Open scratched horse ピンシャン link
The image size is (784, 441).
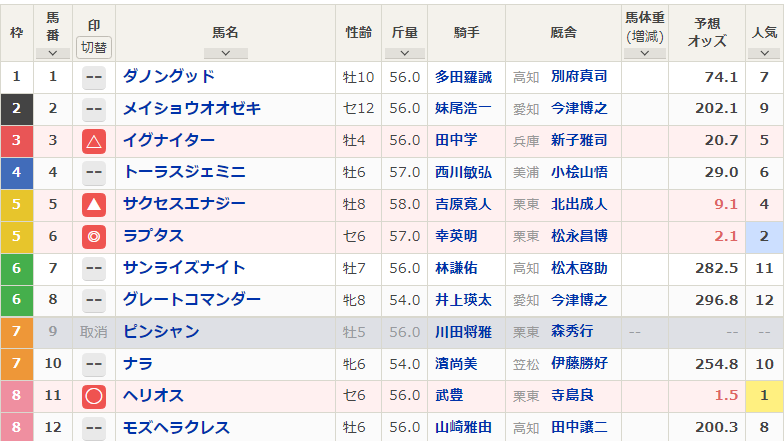click(x=161, y=332)
